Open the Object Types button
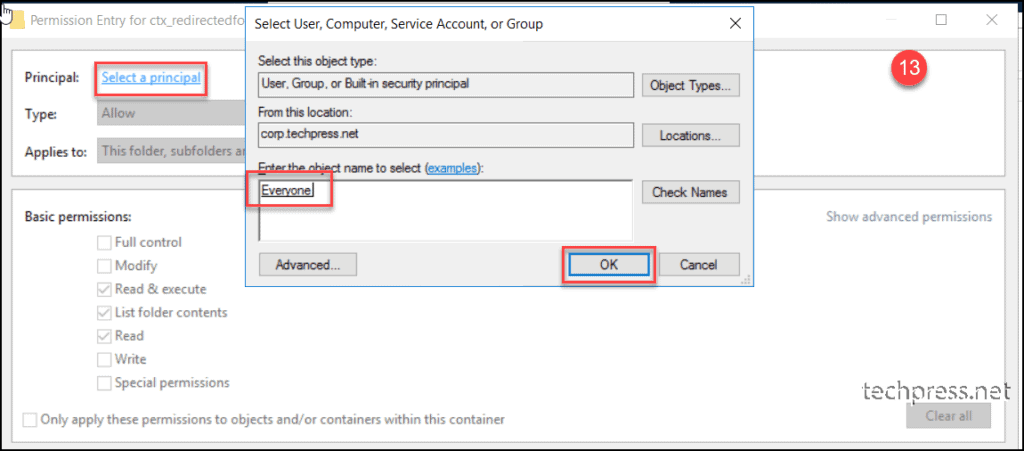This screenshot has width=1024, height=451. click(691, 86)
